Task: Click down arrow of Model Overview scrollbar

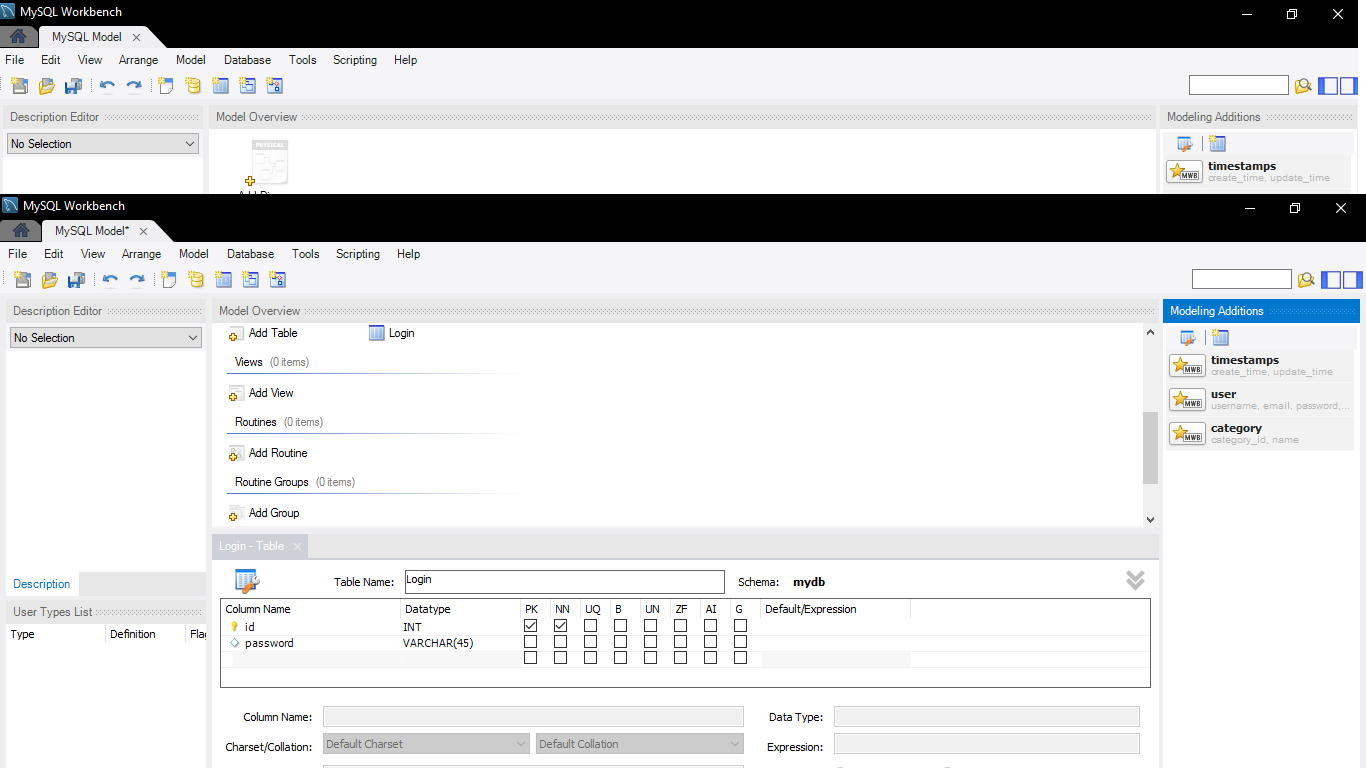Action: [x=1150, y=519]
